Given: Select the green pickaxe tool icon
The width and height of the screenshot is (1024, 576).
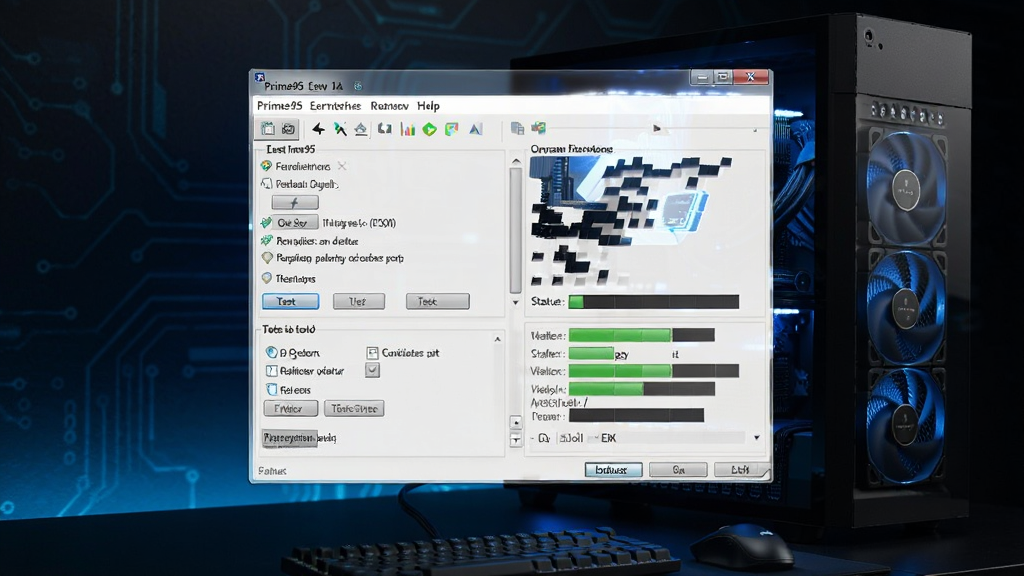Looking at the screenshot, I should [x=340, y=129].
